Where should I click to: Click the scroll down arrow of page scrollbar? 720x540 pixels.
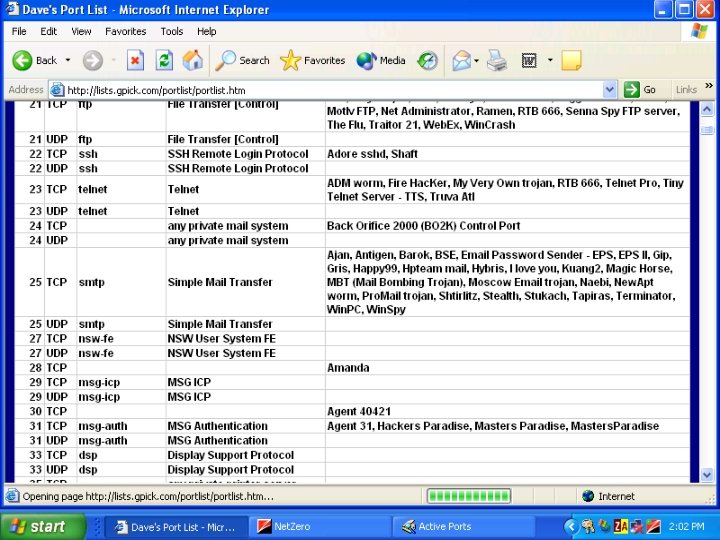click(x=707, y=474)
